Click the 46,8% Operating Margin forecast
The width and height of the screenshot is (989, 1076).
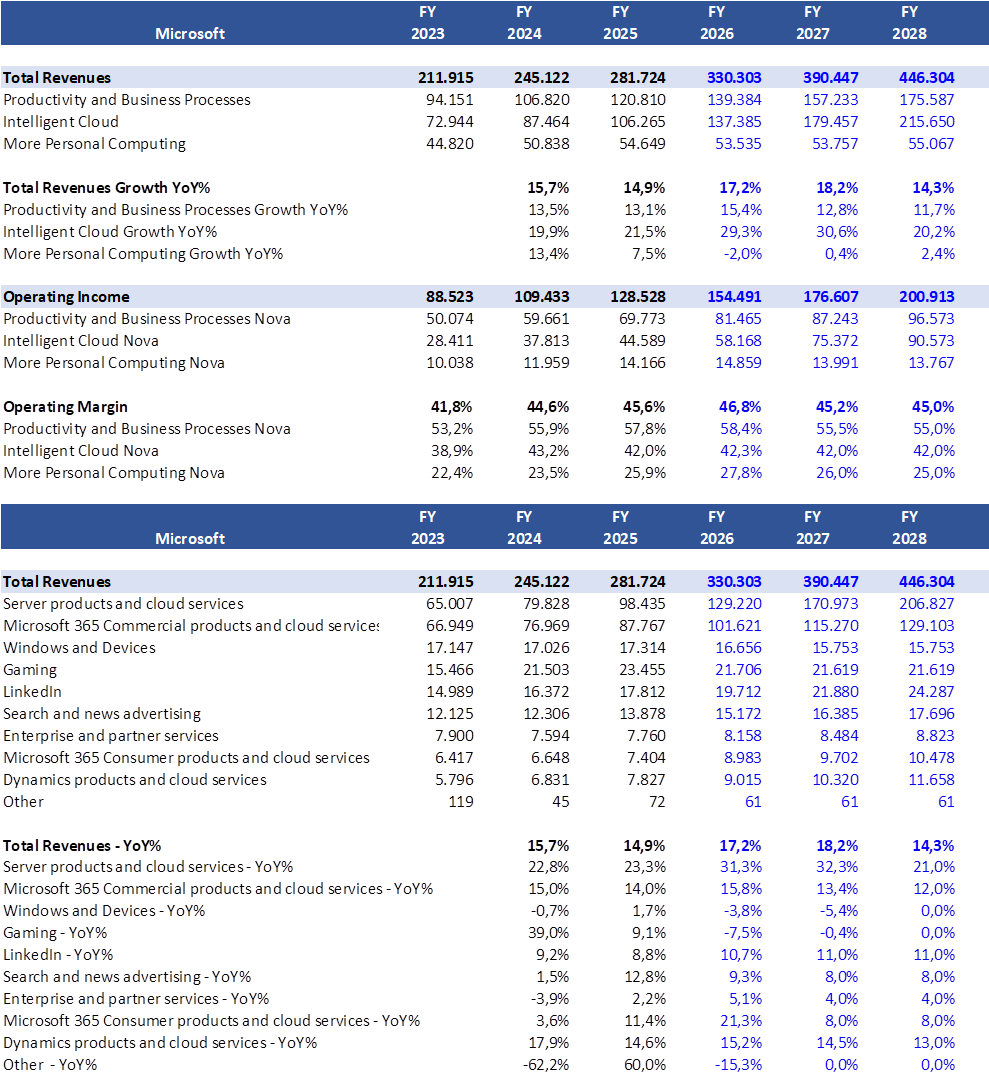click(740, 407)
